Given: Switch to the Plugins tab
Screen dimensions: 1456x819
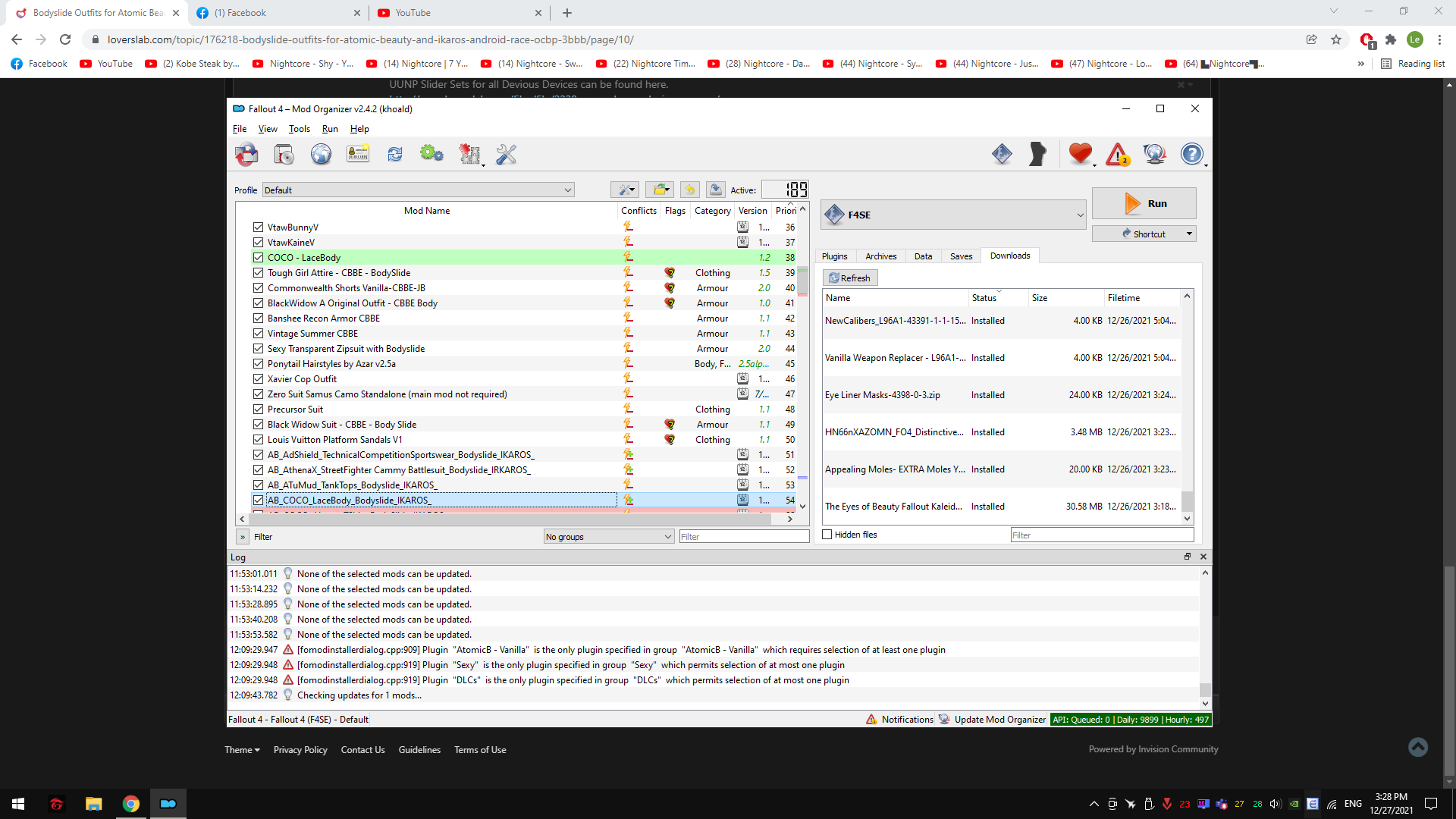Looking at the screenshot, I should 834,256.
